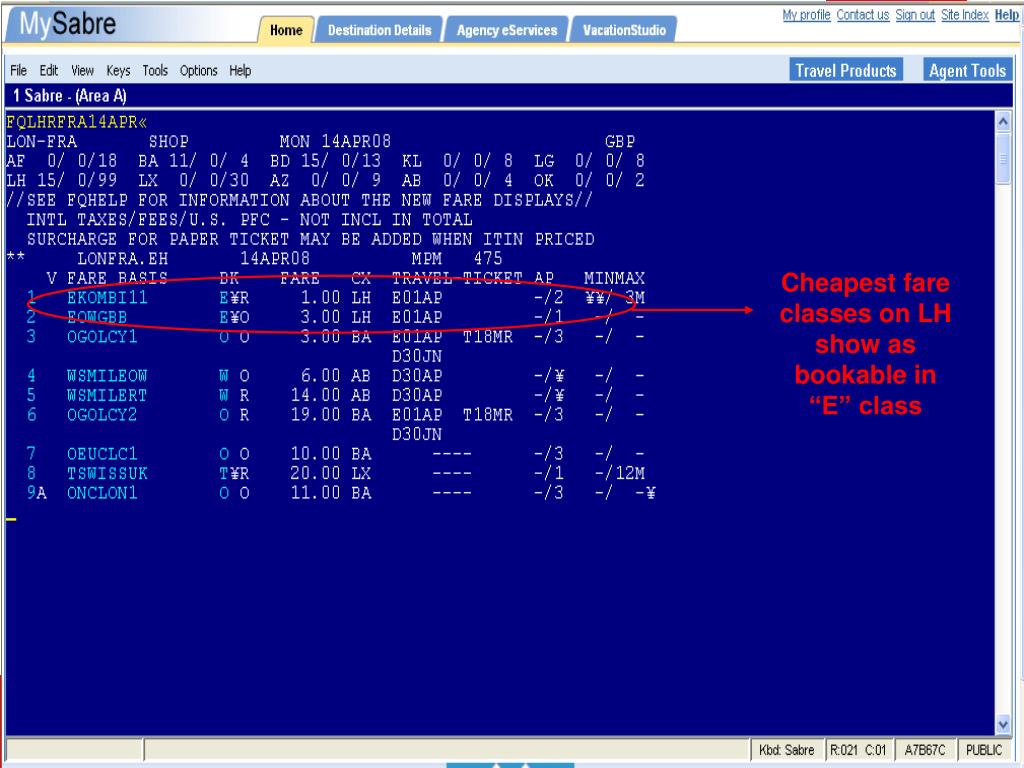This screenshot has width=1024, height=768.
Task: Select fare basis WSMILERT
Action: [107, 396]
